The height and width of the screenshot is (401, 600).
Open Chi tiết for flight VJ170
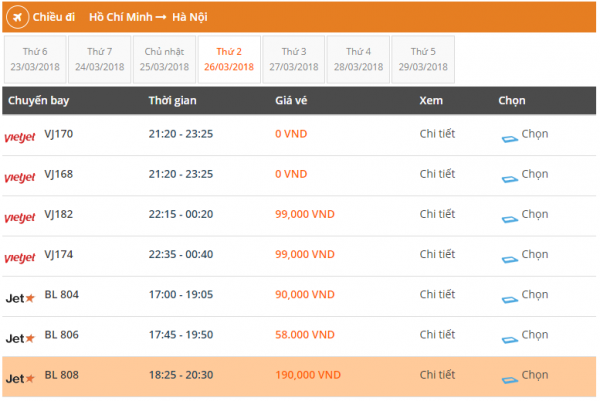click(x=437, y=134)
